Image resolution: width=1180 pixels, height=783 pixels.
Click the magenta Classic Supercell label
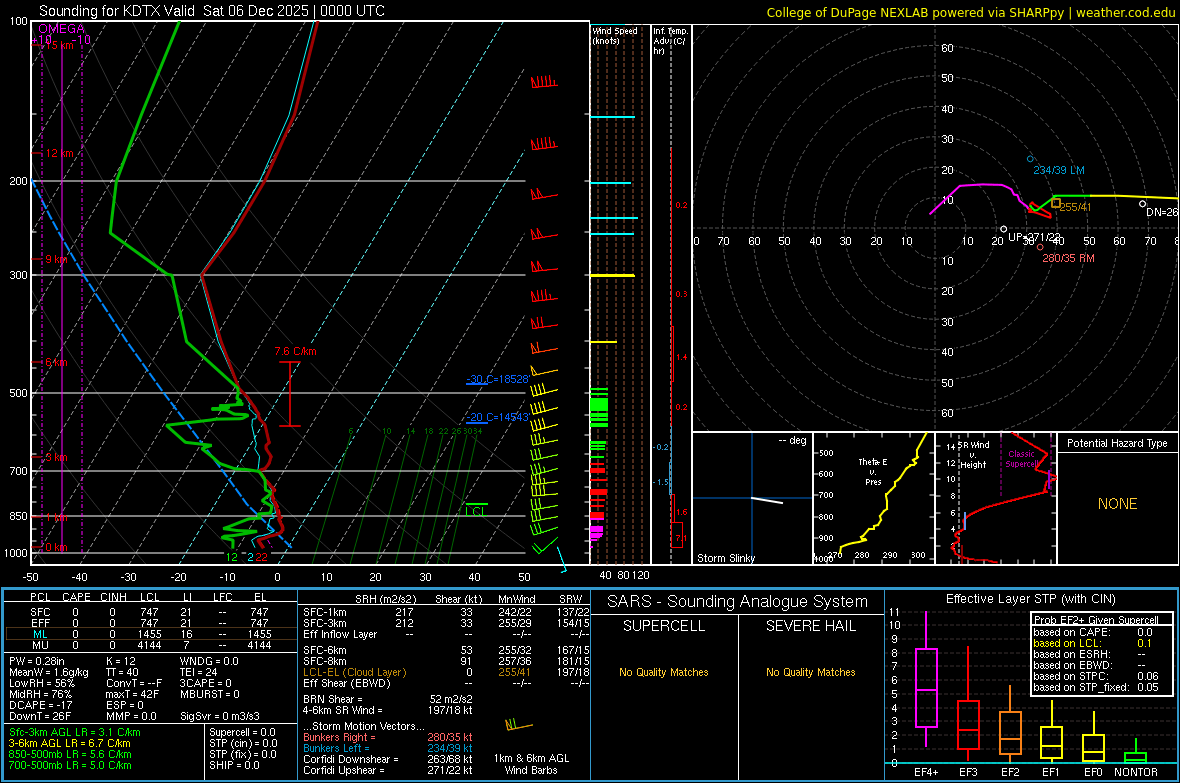(1021, 459)
